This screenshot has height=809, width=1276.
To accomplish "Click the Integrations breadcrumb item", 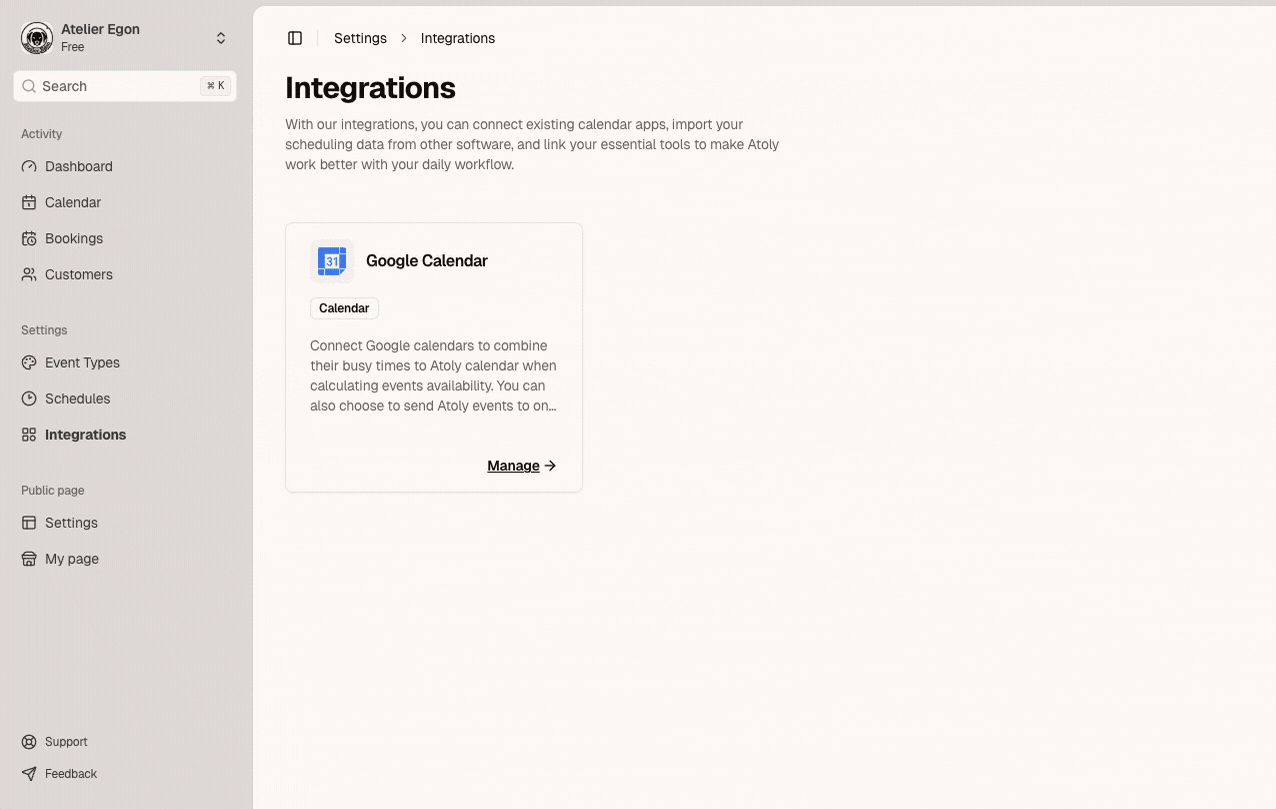I will coord(457,38).
